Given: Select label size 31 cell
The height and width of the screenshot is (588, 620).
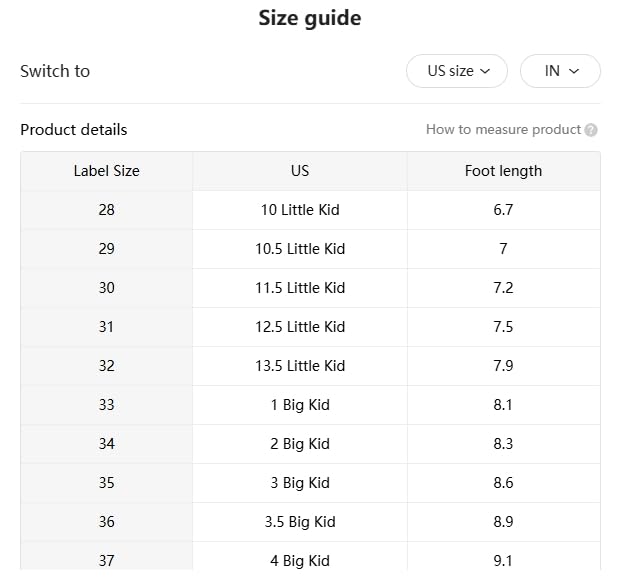Looking at the screenshot, I should pyautogui.click(x=106, y=327).
